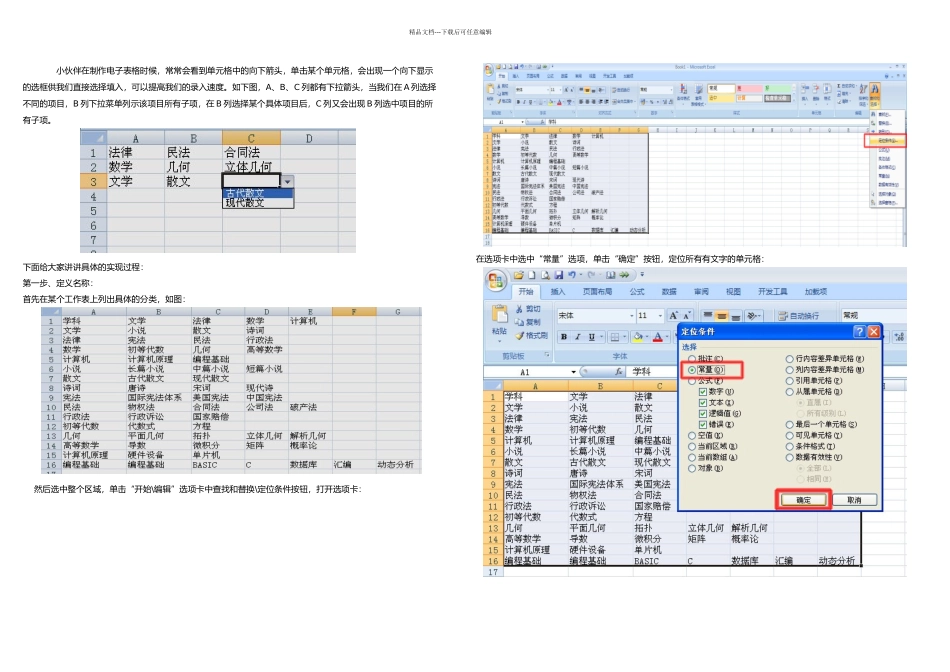Select the 空值 radio option
The width and height of the screenshot is (950, 672).
click(692, 435)
